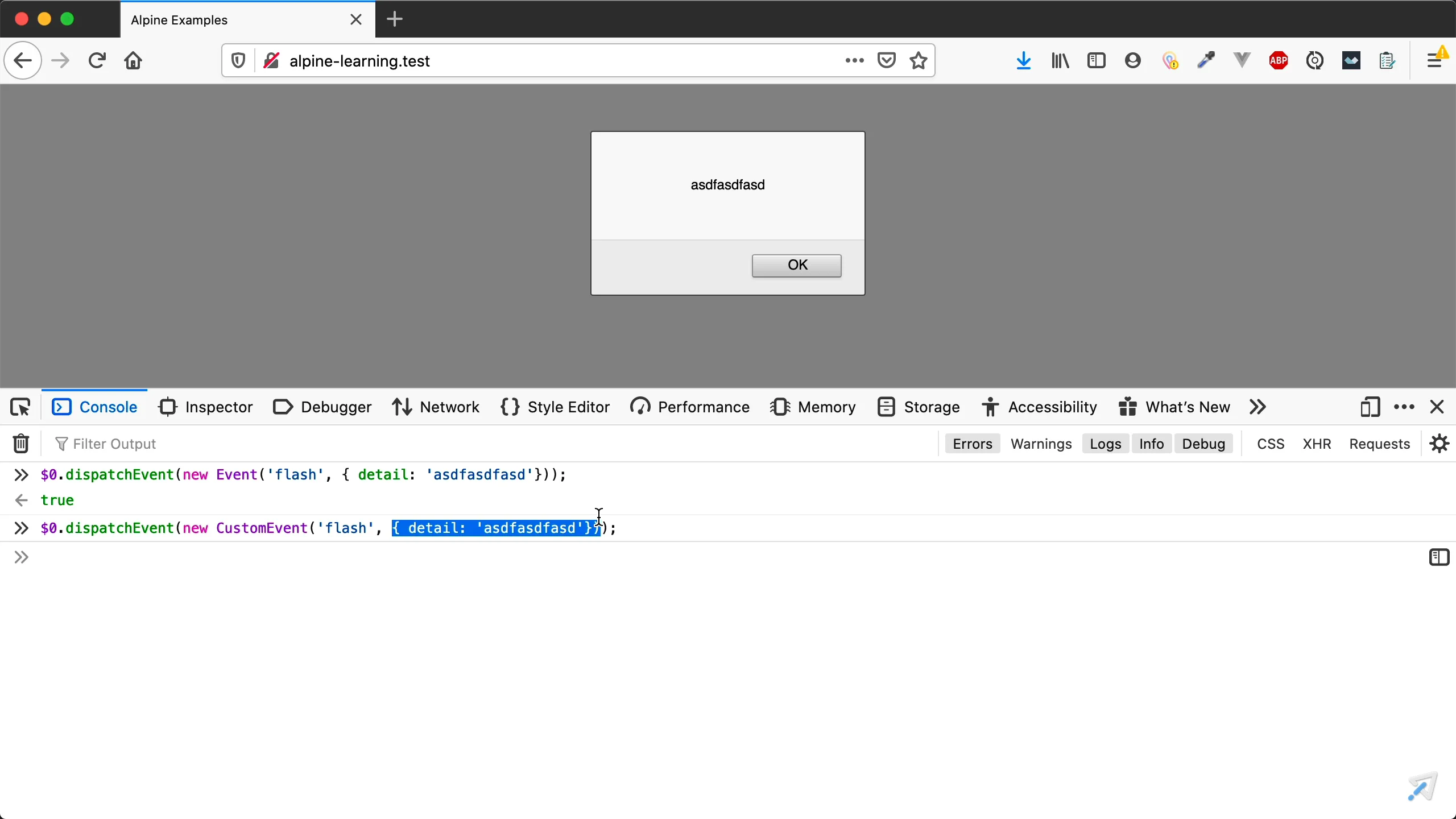Open console settings gear
Image resolution: width=1456 pixels, height=819 pixels.
click(1440, 444)
